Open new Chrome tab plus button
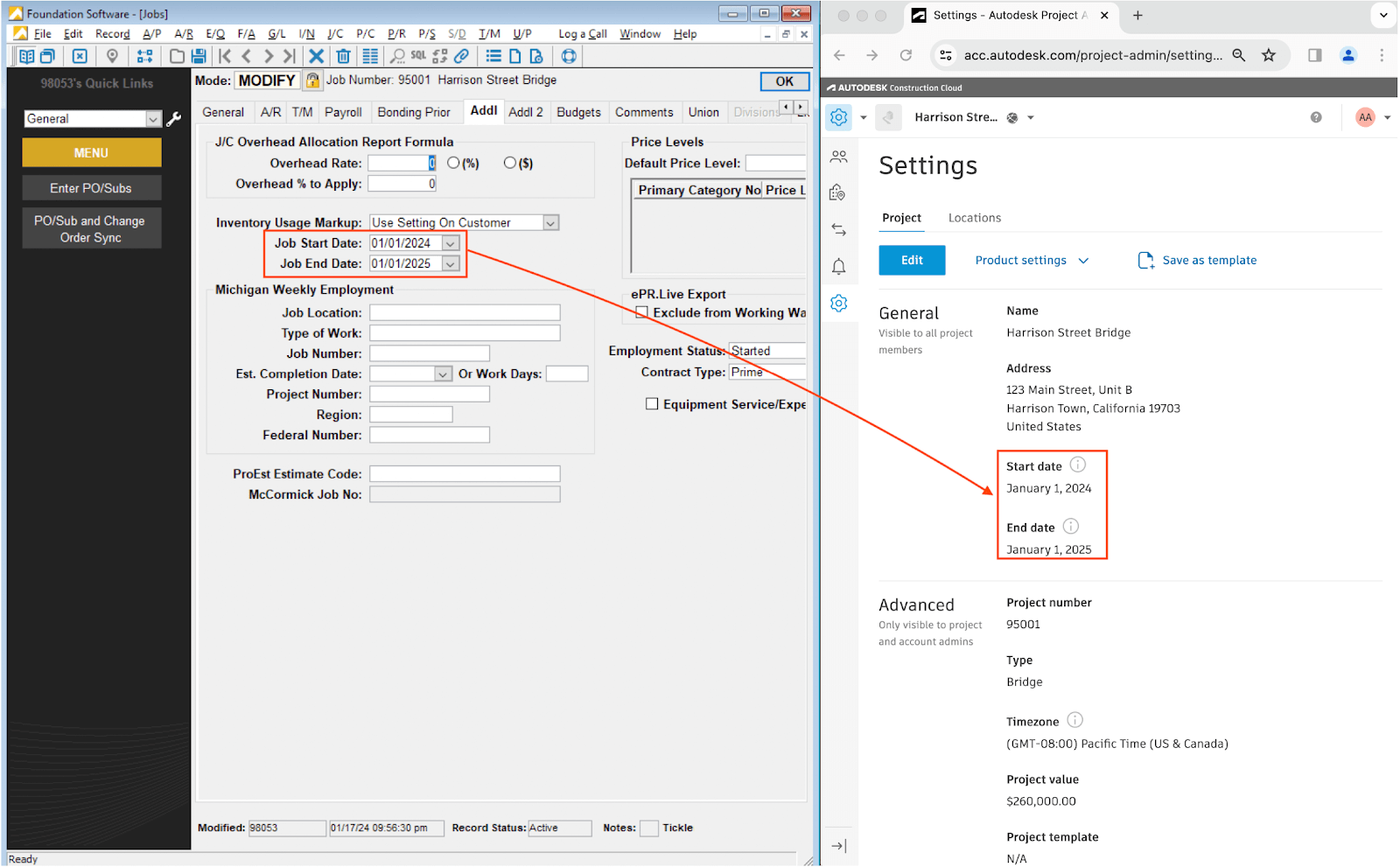The height and width of the screenshot is (867, 1400). pyautogui.click(x=1137, y=16)
